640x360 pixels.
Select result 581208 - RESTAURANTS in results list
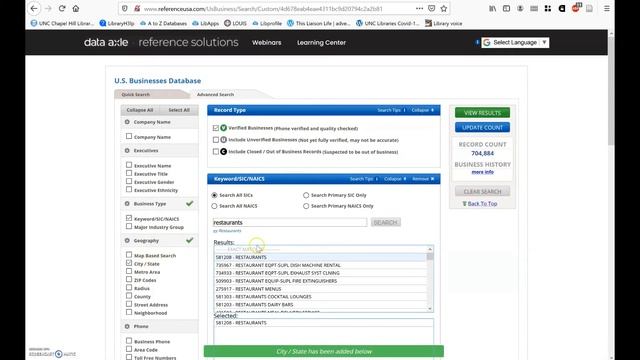(x=320, y=257)
